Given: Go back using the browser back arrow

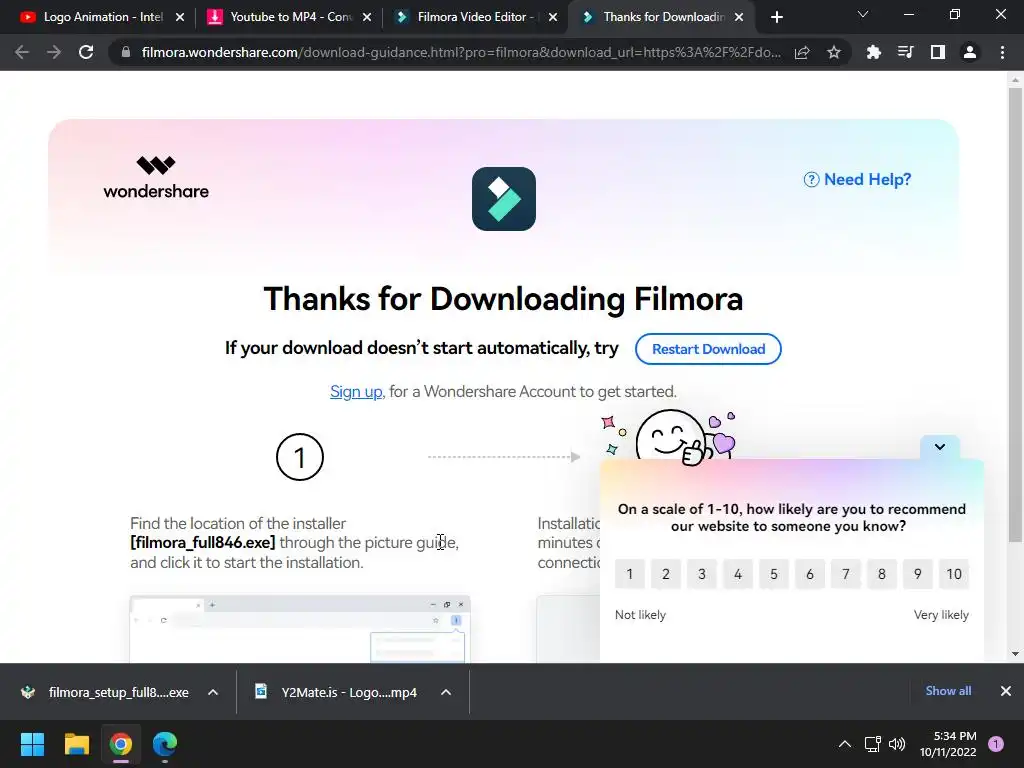Looking at the screenshot, I should (x=22, y=52).
